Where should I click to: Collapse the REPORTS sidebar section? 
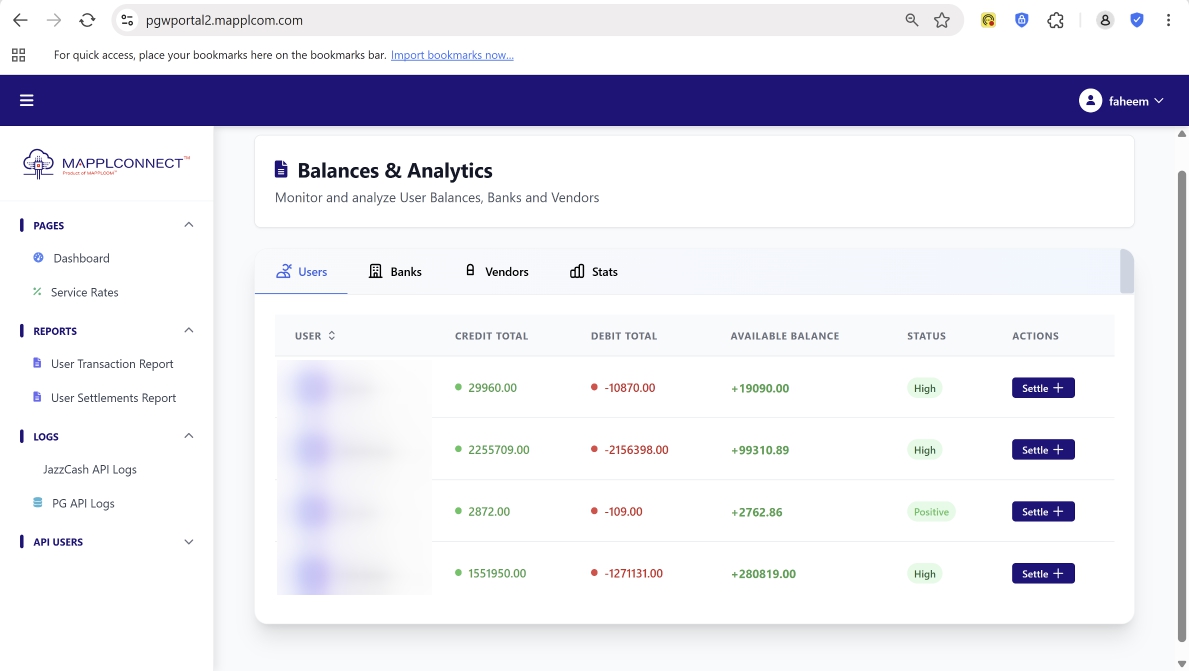(x=189, y=331)
